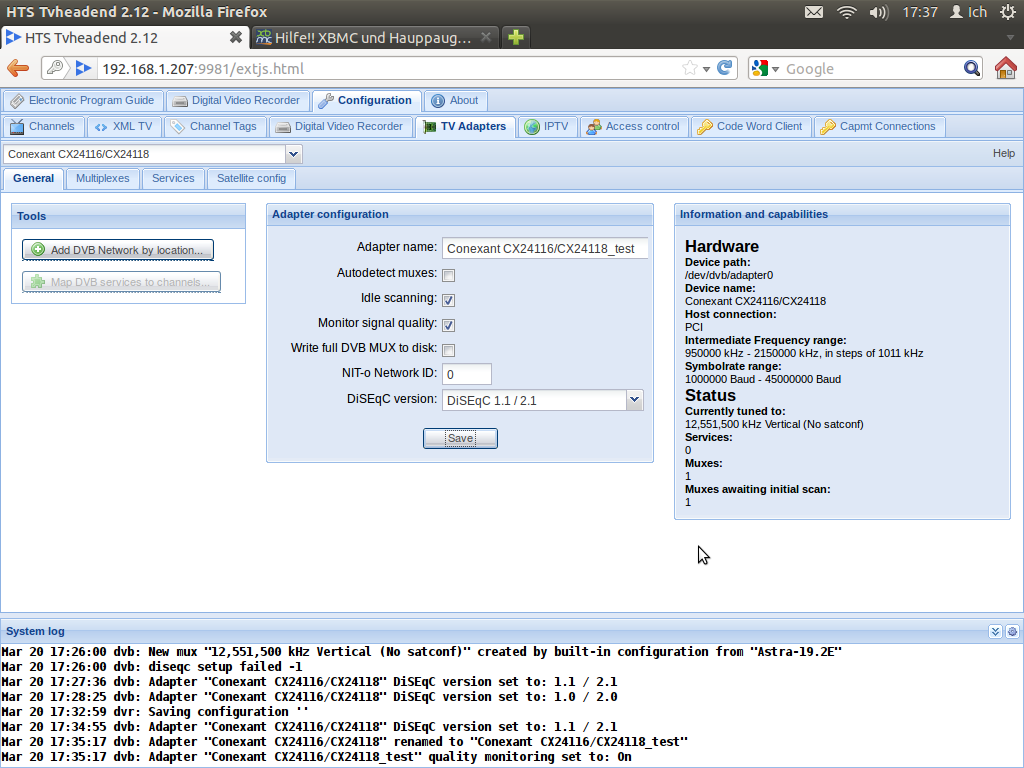
Task: Open the sound volume indicator
Action: pyautogui.click(x=879, y=12)
